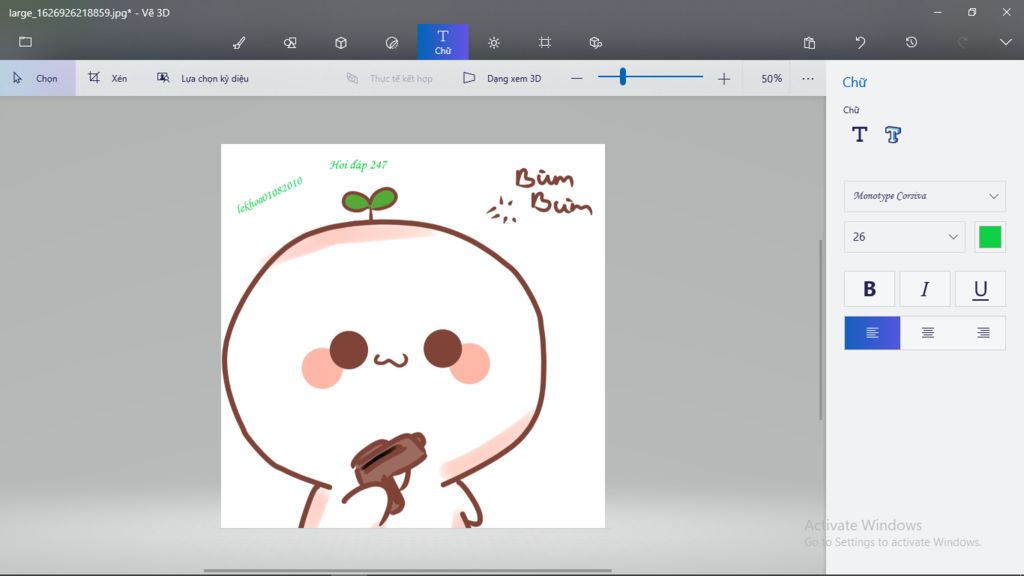Open the green text color swatch

(990, 237)
